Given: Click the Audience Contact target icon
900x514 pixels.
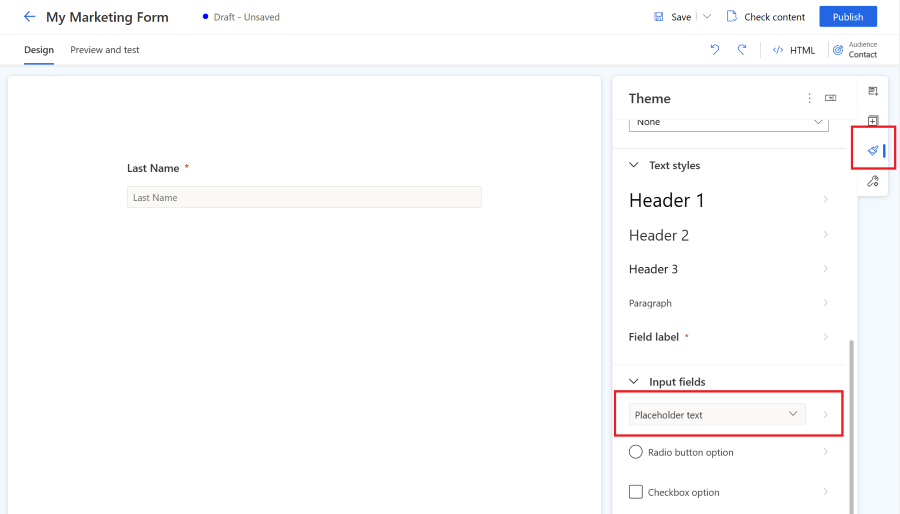Looking at the screenshot, I should [837, 50].
